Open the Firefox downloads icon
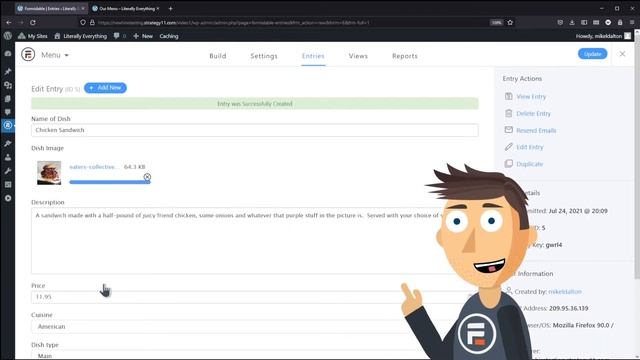Image resolution: width=640 pixels, height=360 pixels. [572, 22]
